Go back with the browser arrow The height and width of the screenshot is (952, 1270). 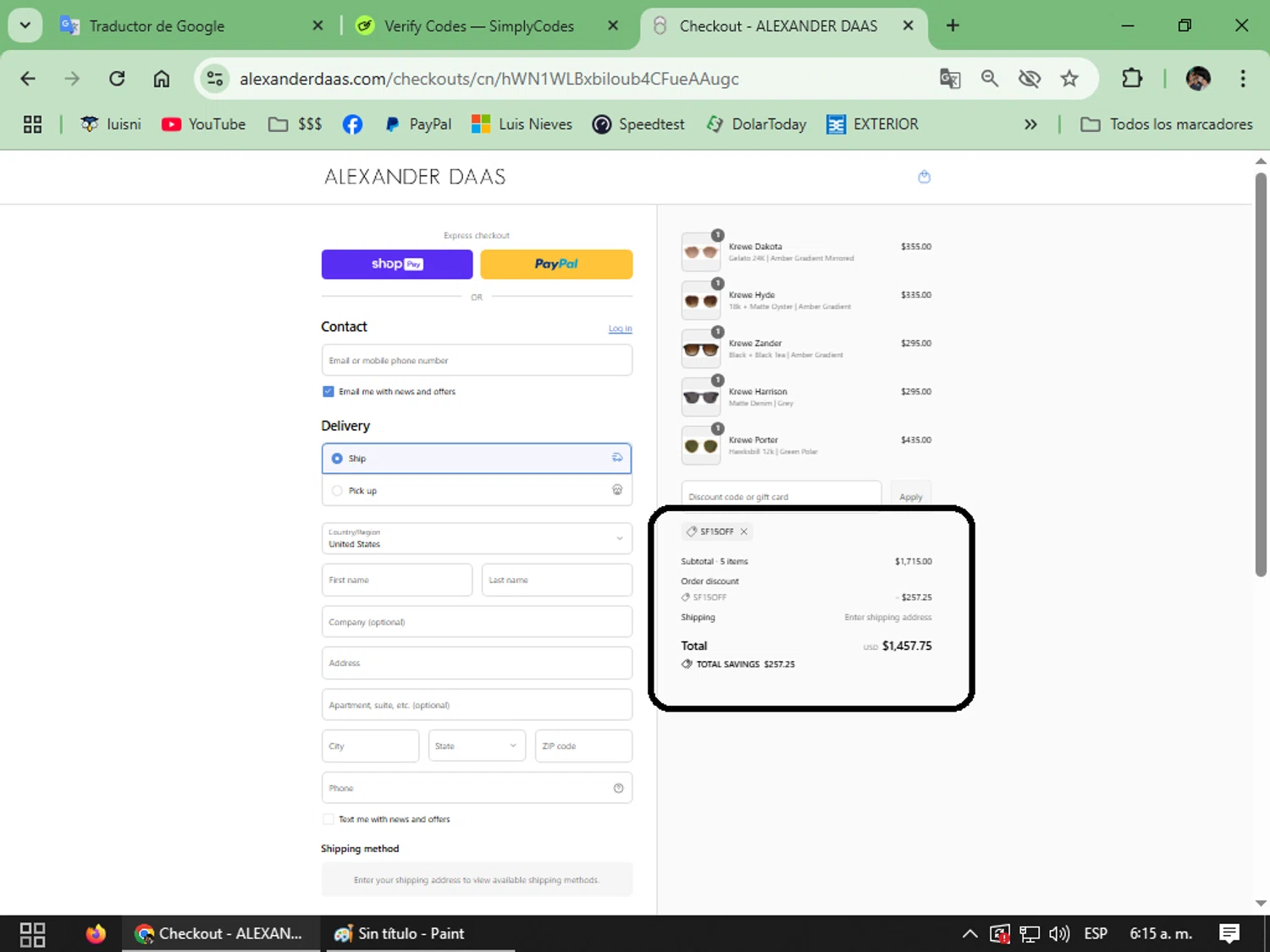point(28,79)
